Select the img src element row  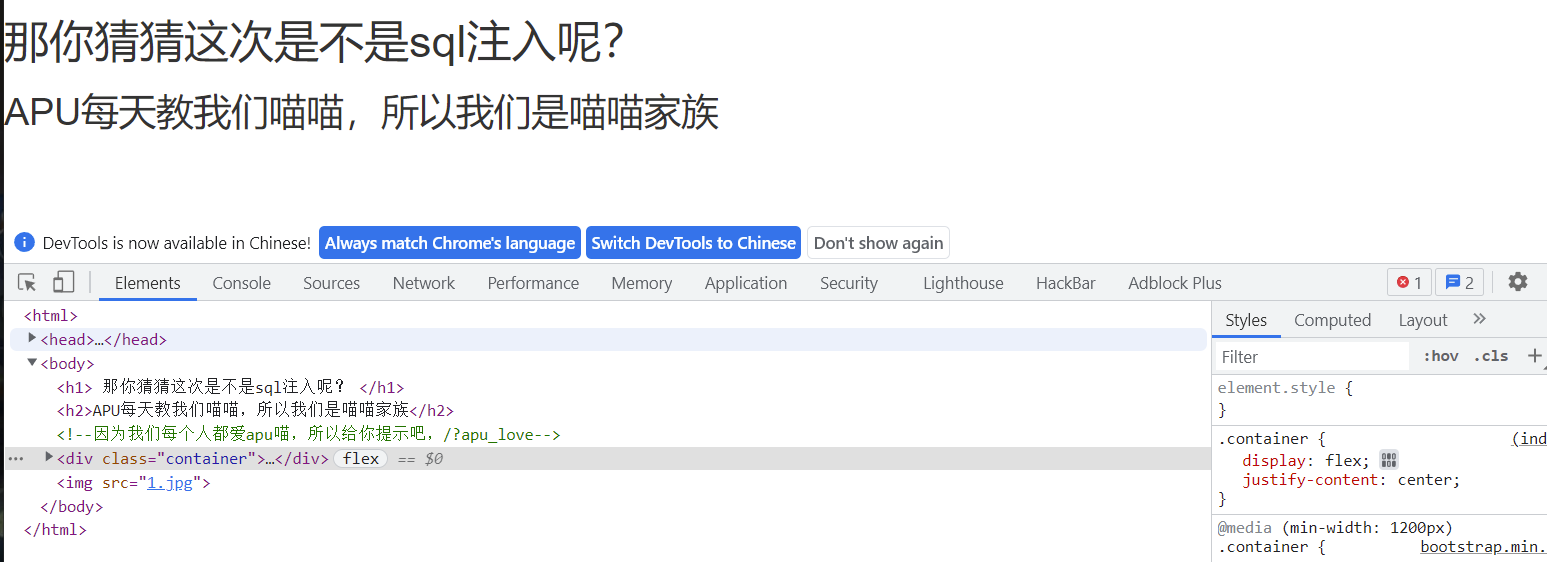(134, 483)
